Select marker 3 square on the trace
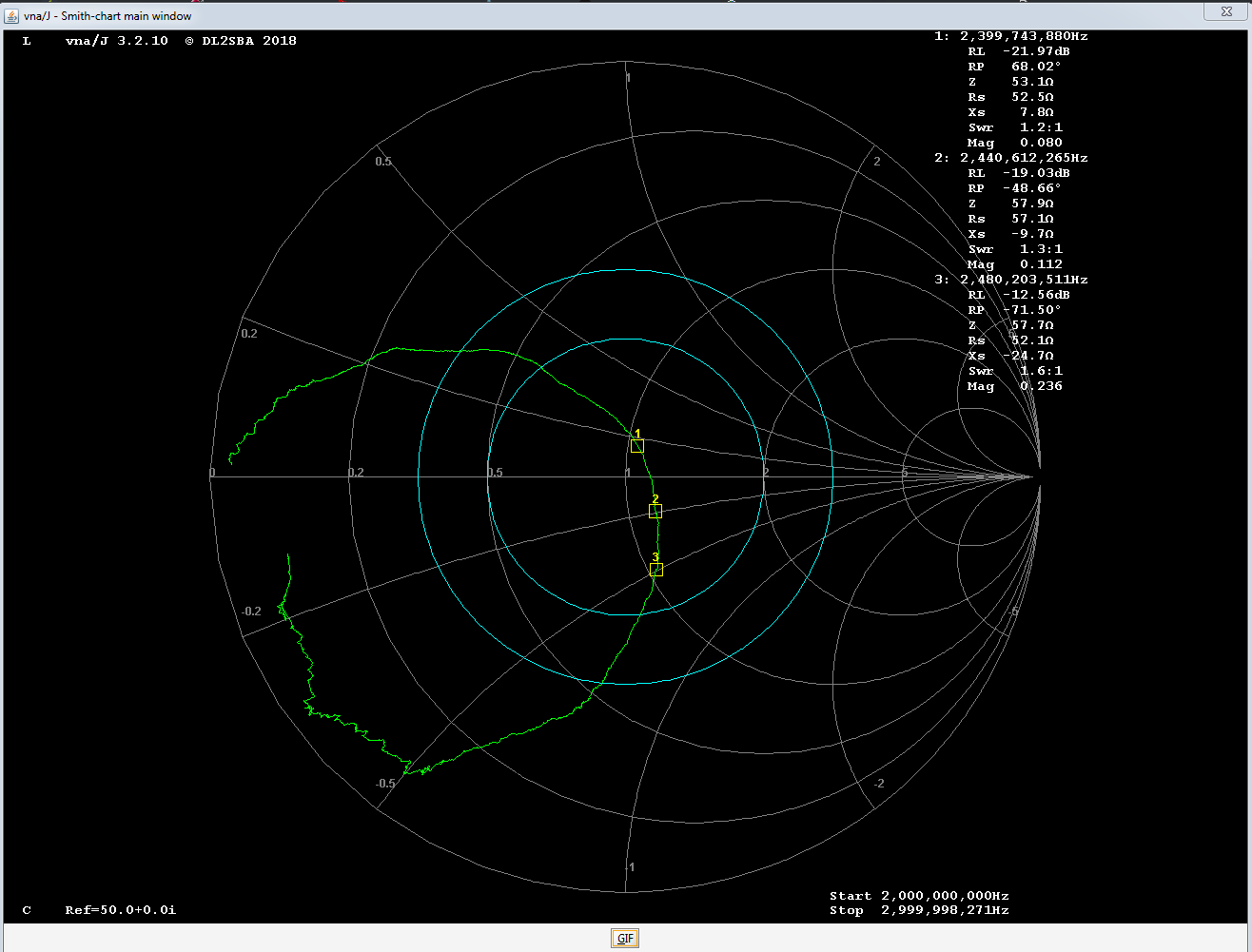 (655, 569)
